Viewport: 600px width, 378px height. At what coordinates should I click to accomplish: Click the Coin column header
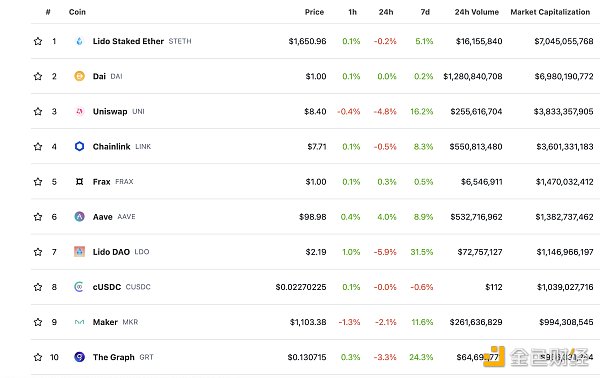coord(77,12)
